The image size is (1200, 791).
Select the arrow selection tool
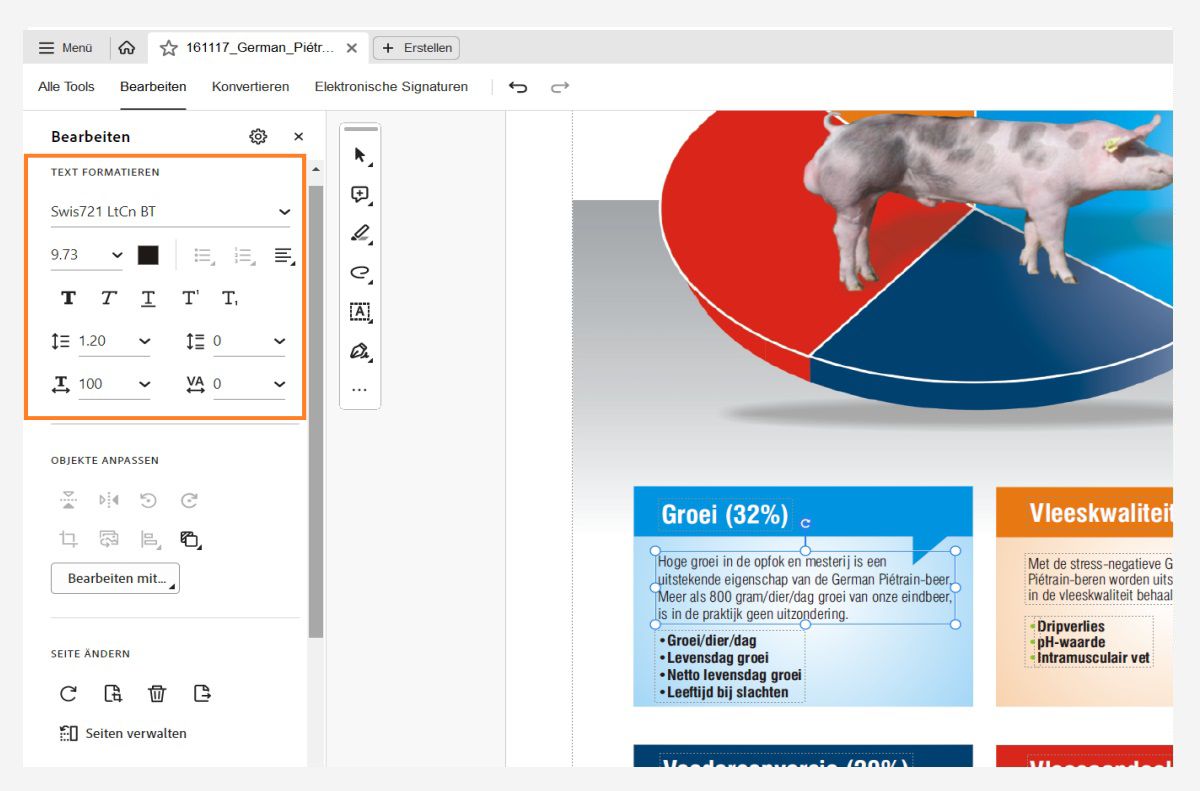click(x=360, y=155)
